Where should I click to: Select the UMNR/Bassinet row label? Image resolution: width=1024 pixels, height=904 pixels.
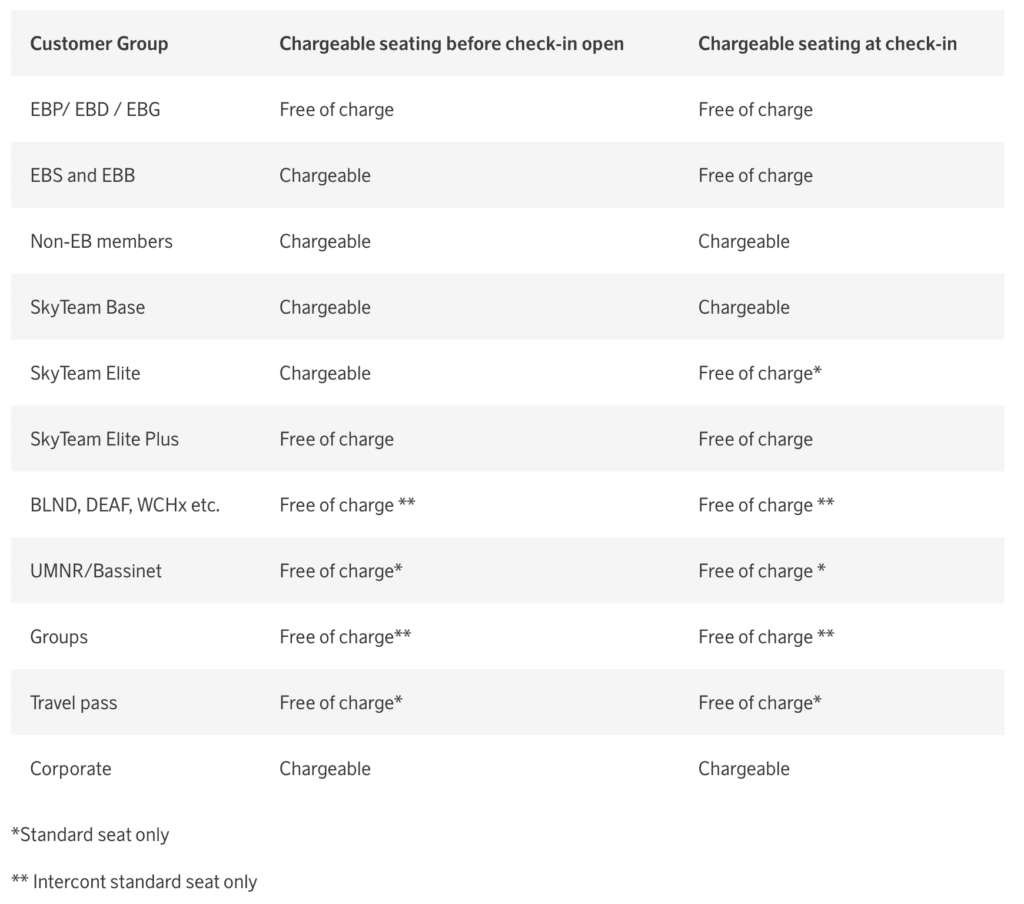(x=96, y=571)
